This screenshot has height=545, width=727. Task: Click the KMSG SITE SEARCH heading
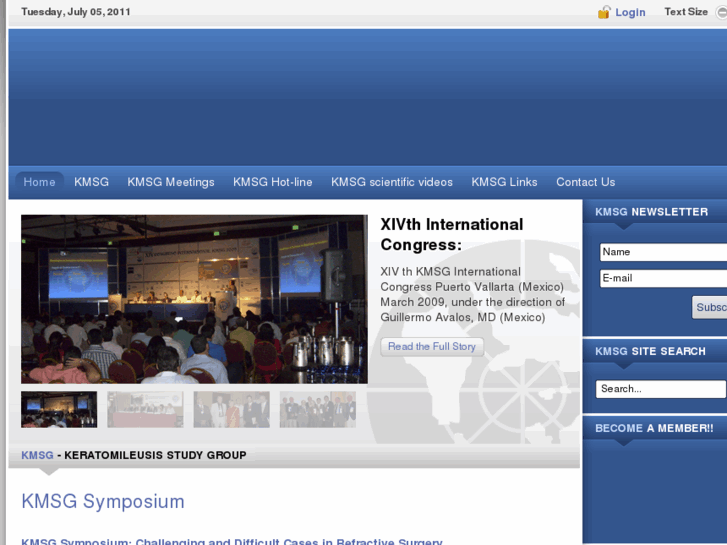[650, 351]
